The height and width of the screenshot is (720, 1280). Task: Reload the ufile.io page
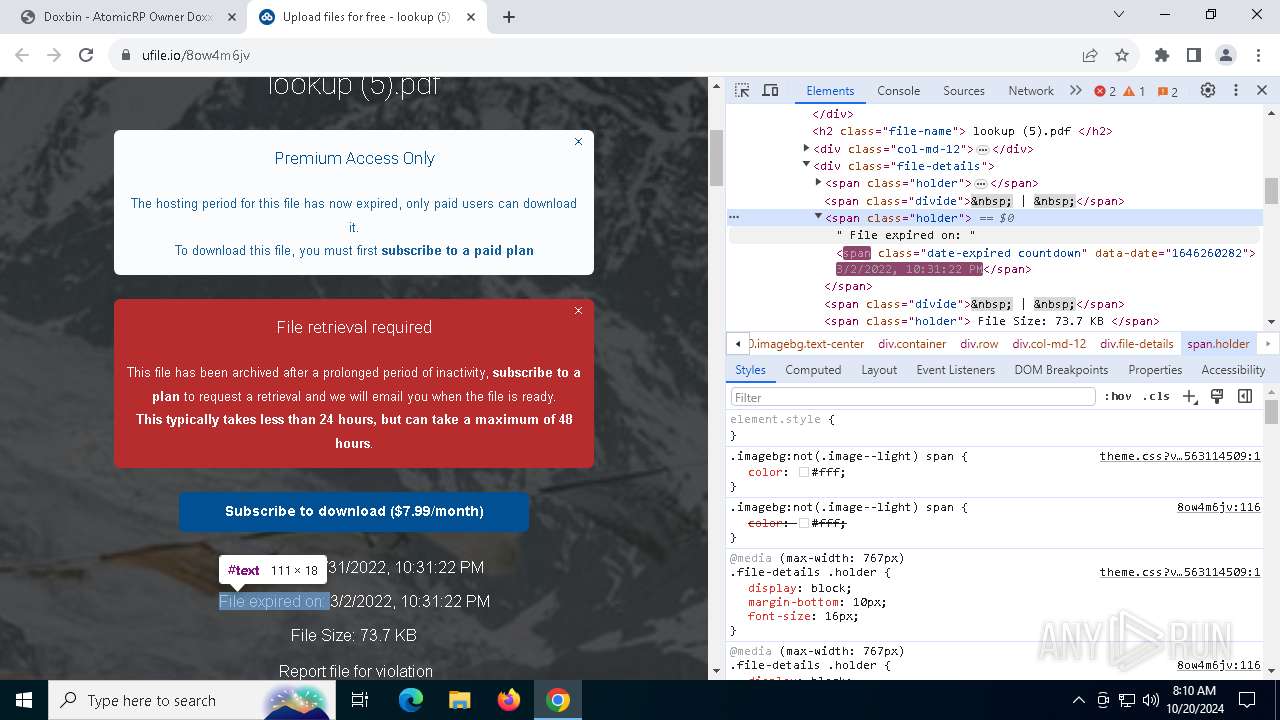pyautogui.click(x=86, y=55)
